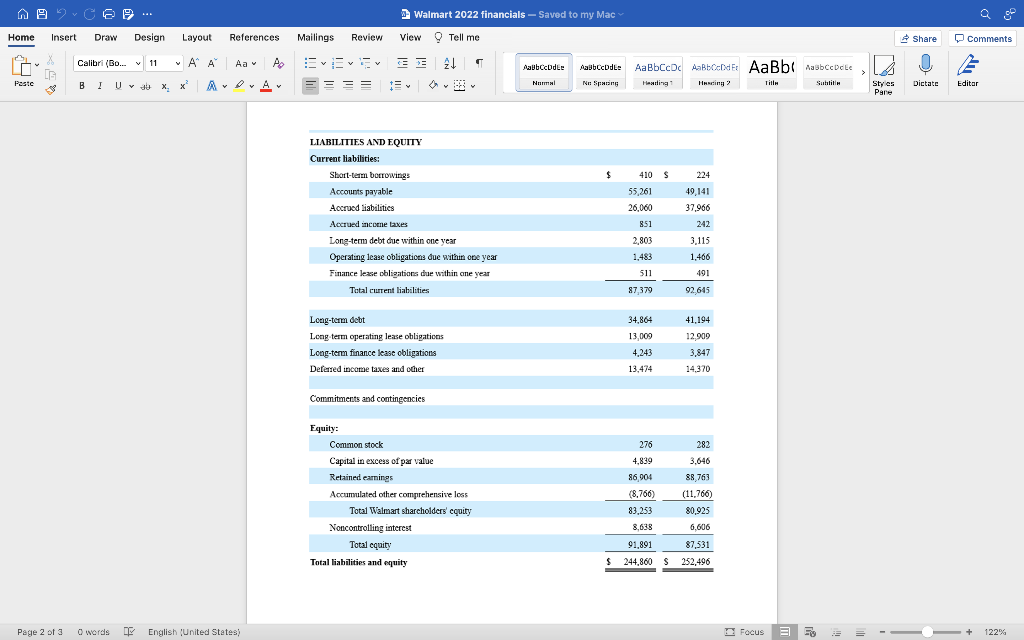This screenshot has width=1024, height=640.
Task: Increase indent of the paragraph
Action: click(x=421, y=63)
